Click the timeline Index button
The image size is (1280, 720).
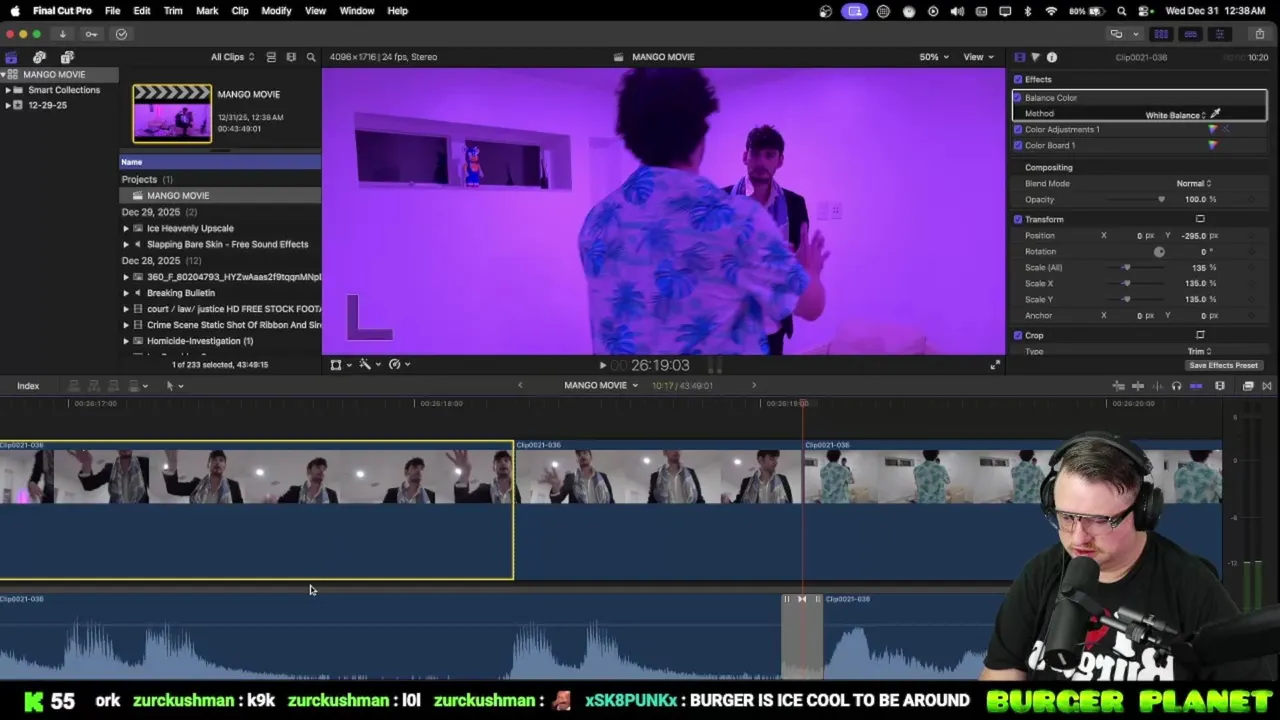(x=28, y=386)
